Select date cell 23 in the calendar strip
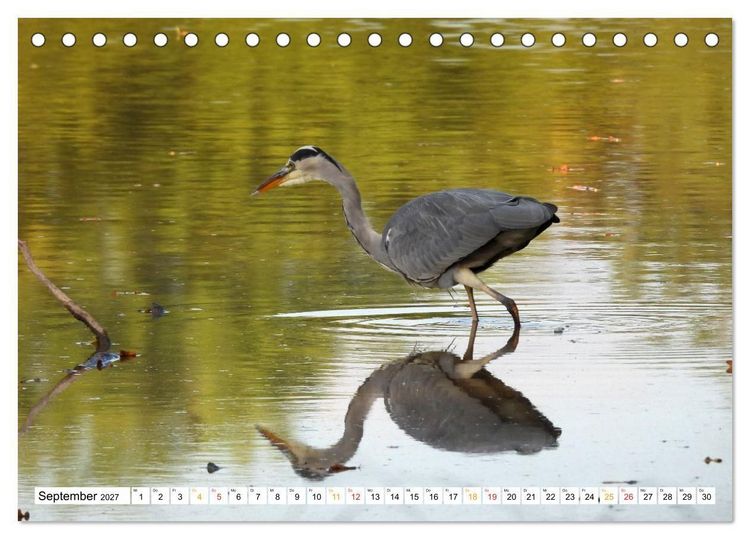 pos(570,496)
